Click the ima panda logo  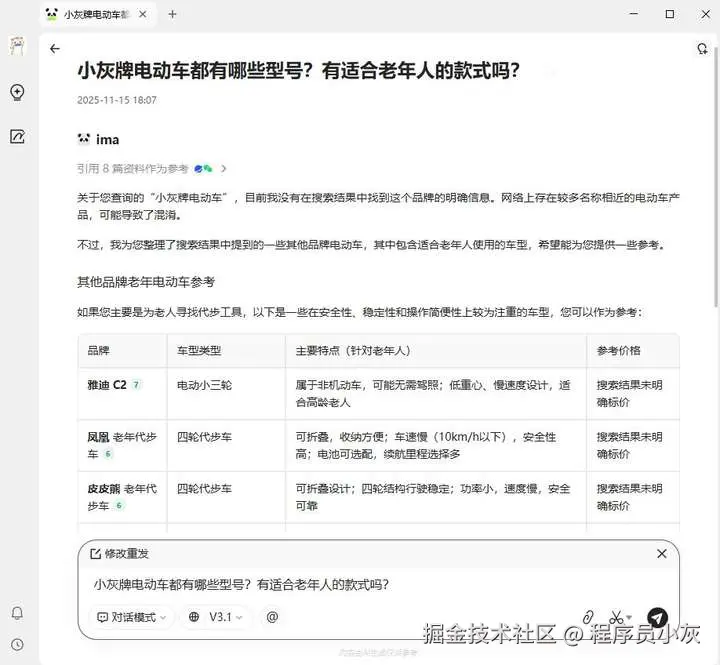[84, 139]
